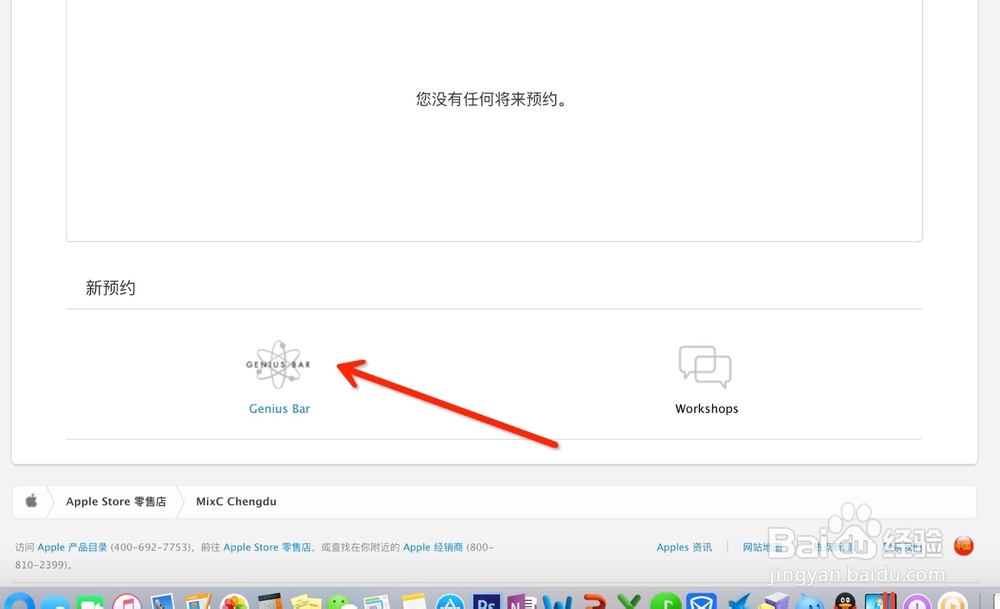Open iTunes in the Dock
This screenshot has height=609, width=1000.
tap(126, 602)
